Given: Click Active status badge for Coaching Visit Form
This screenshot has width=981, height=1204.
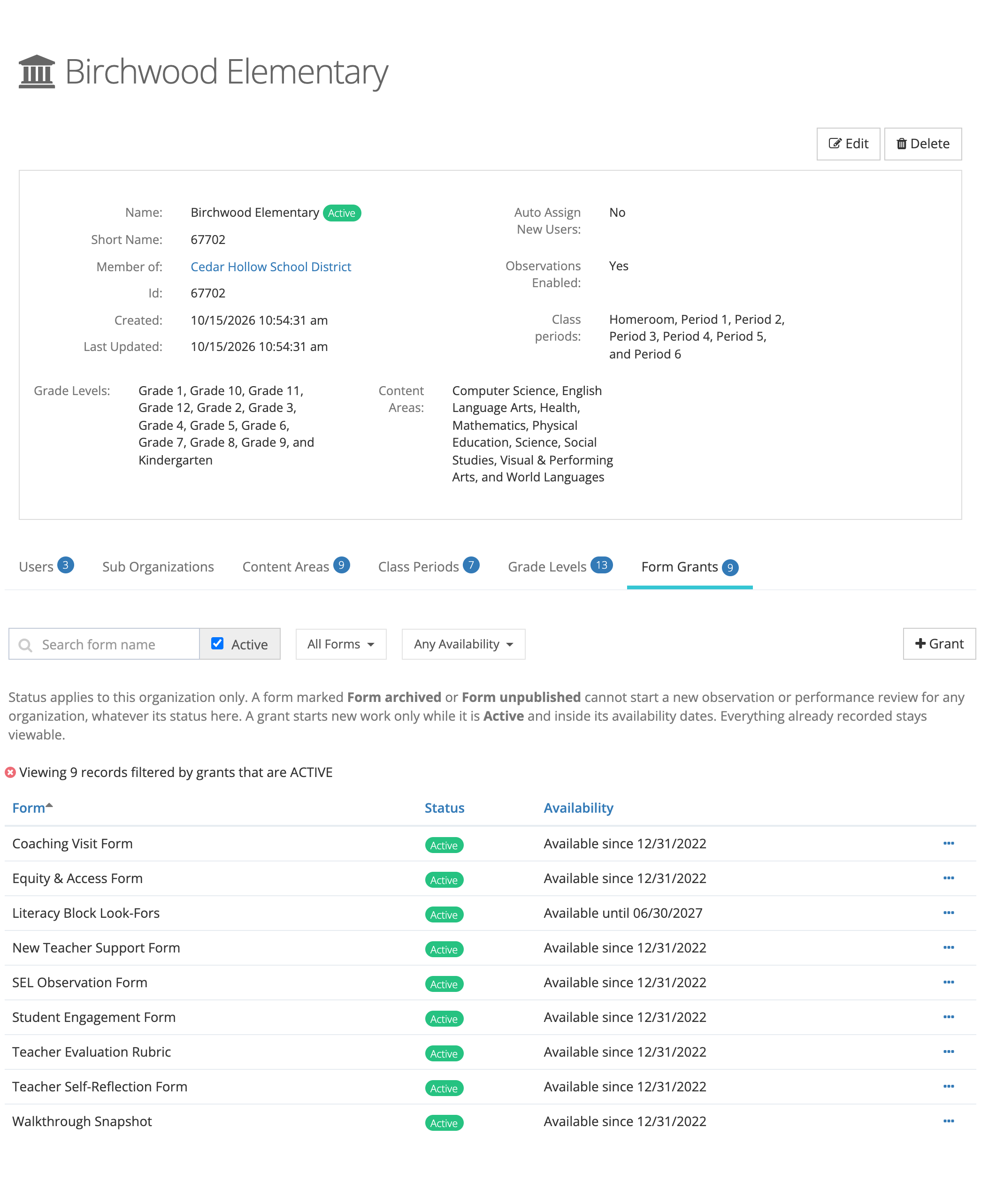Looking at the screenshot, I should [444, 845].
